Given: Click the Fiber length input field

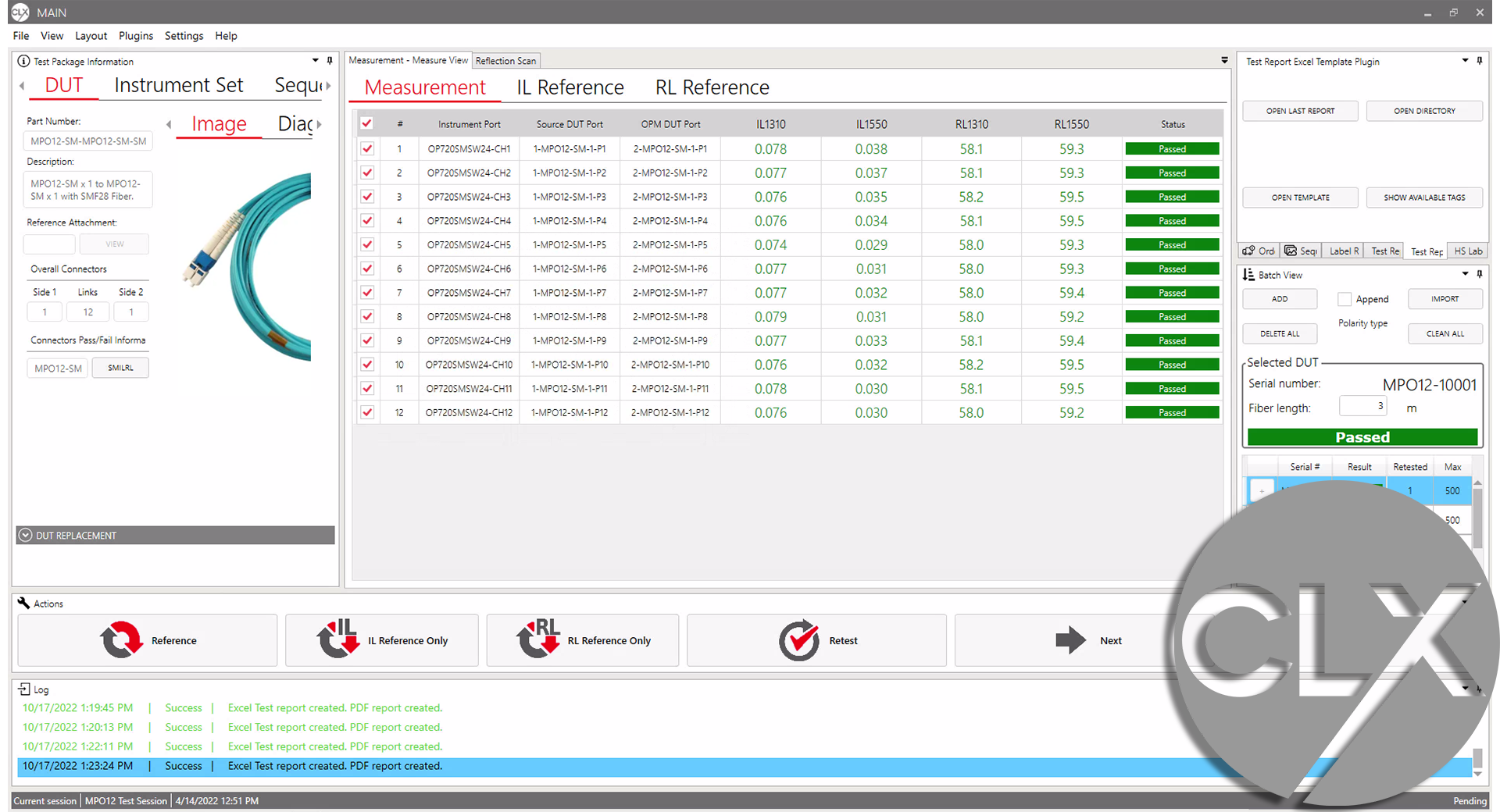Looking at the screenshot, I should click(1362, 407).
